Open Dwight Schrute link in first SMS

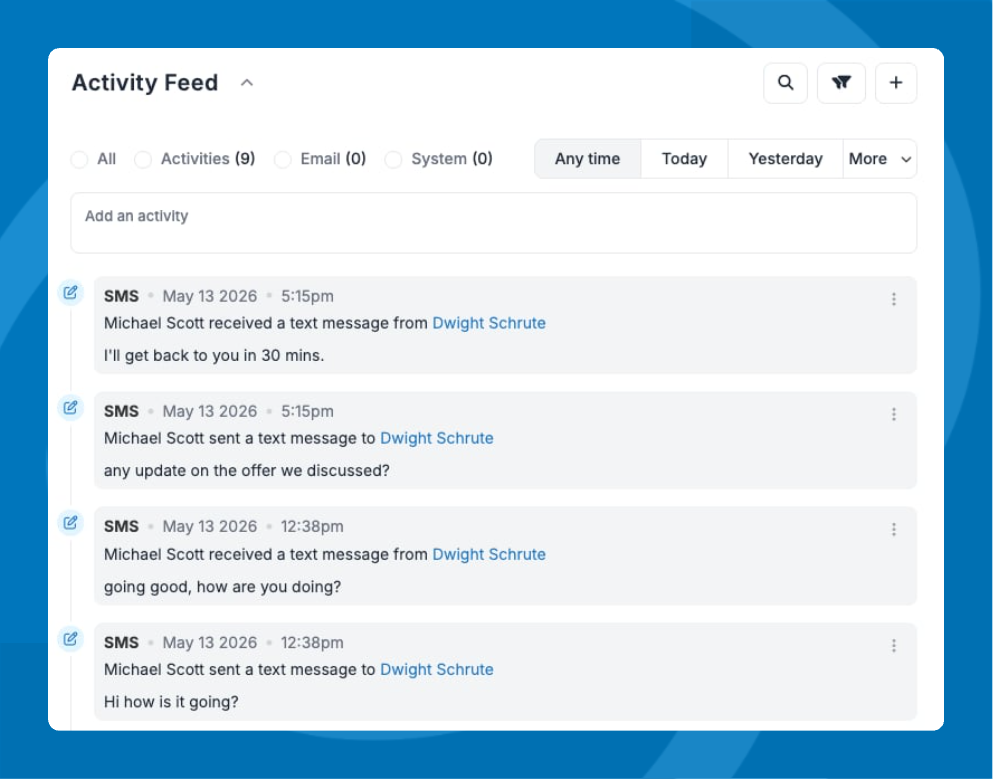point(489,323)
